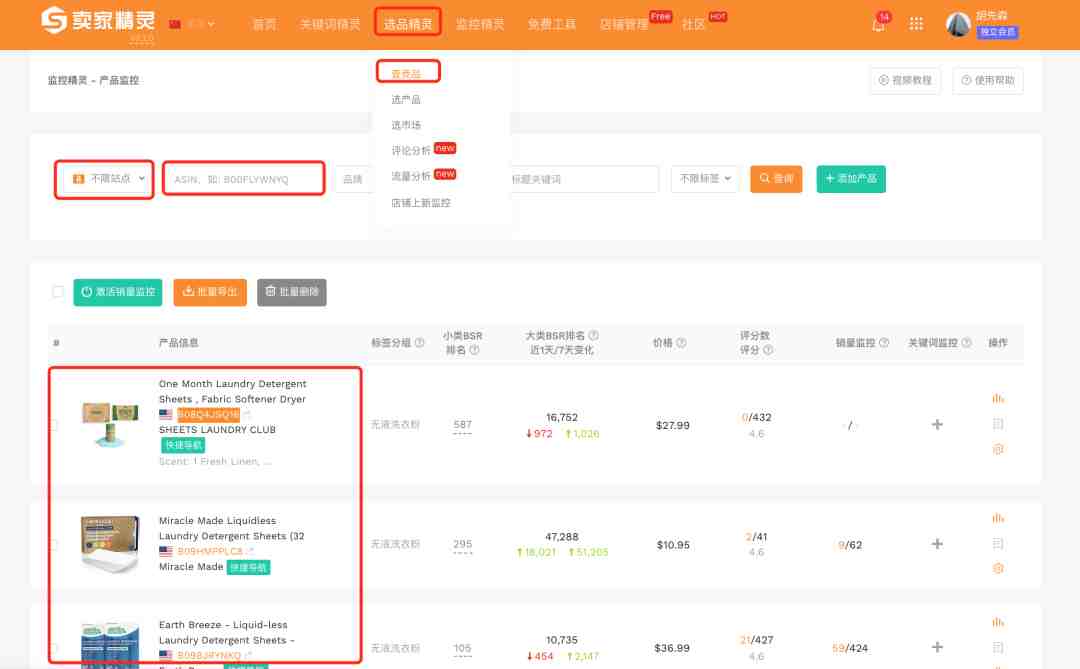Click help icon beside 关键词监控 header
1080x669 pixels.
pos(966,342)
